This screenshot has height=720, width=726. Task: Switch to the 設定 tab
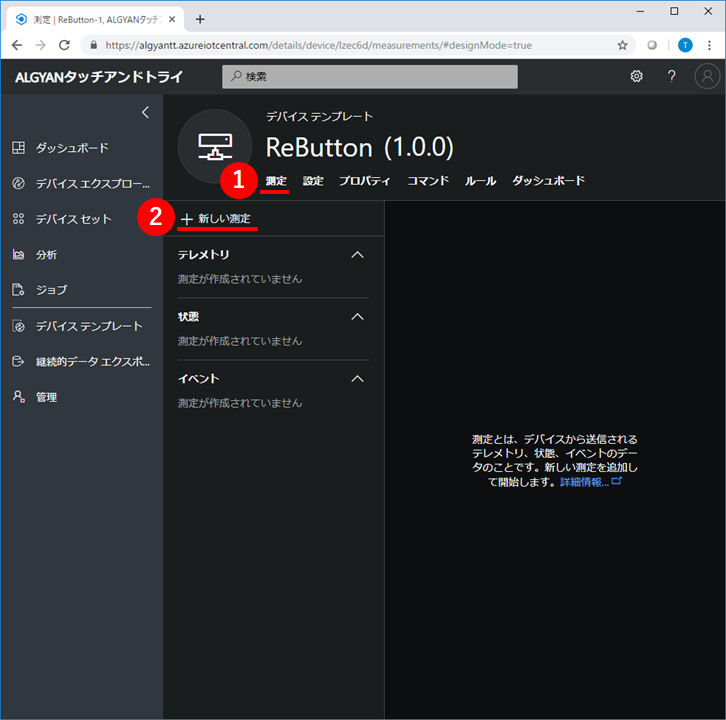pyautogui.click(x=313, y=181)
